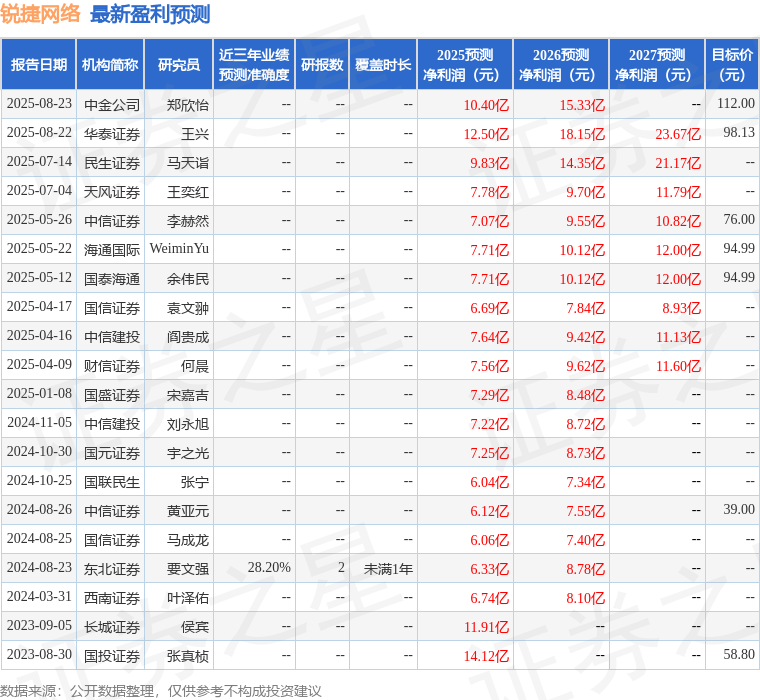The height and width of the screenshot is (700, 760).
Task: Select the 机构简称 column header
Action: tap(110, 64)
